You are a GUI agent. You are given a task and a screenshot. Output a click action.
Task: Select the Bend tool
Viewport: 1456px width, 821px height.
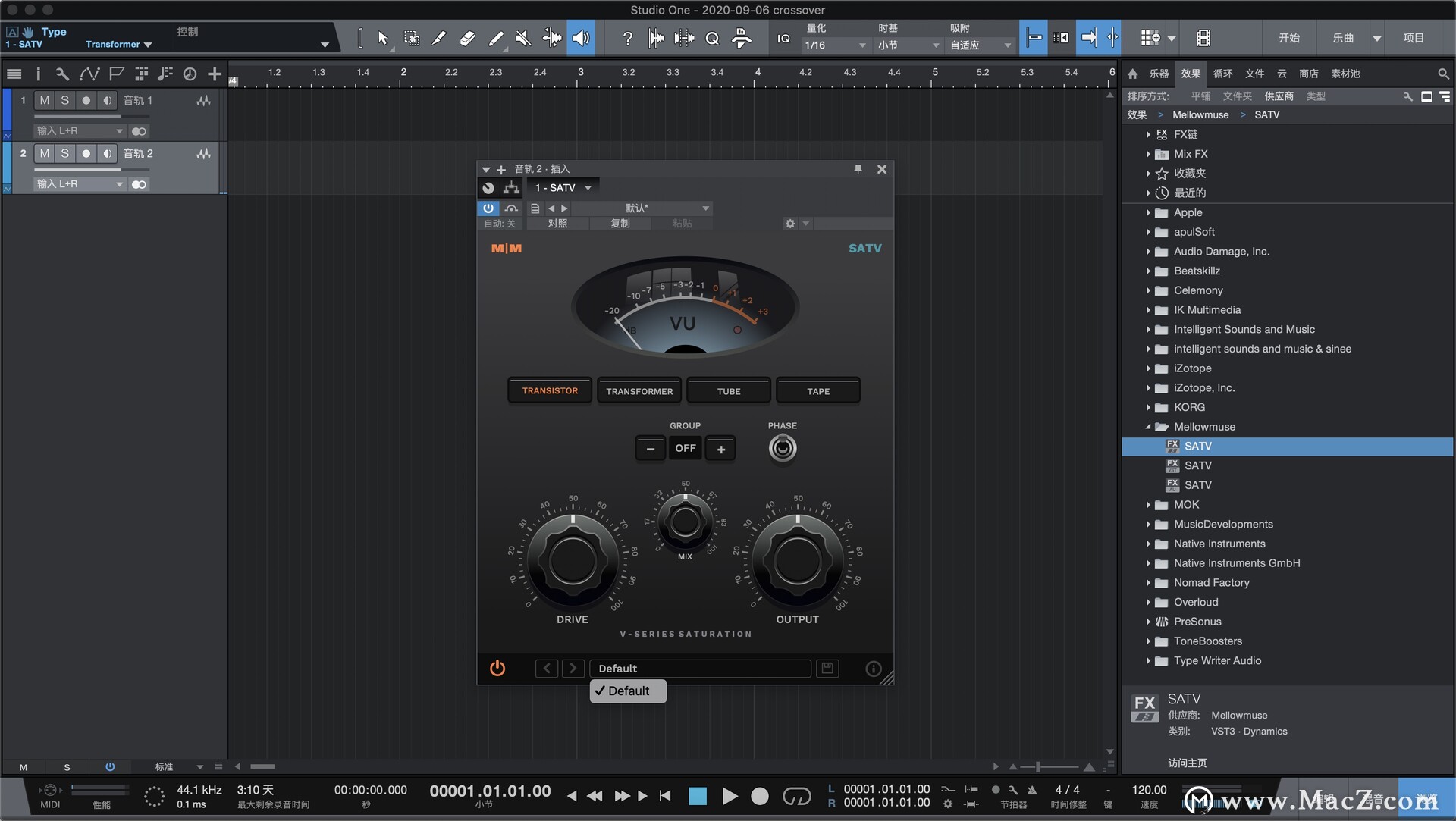pos(552,38)
